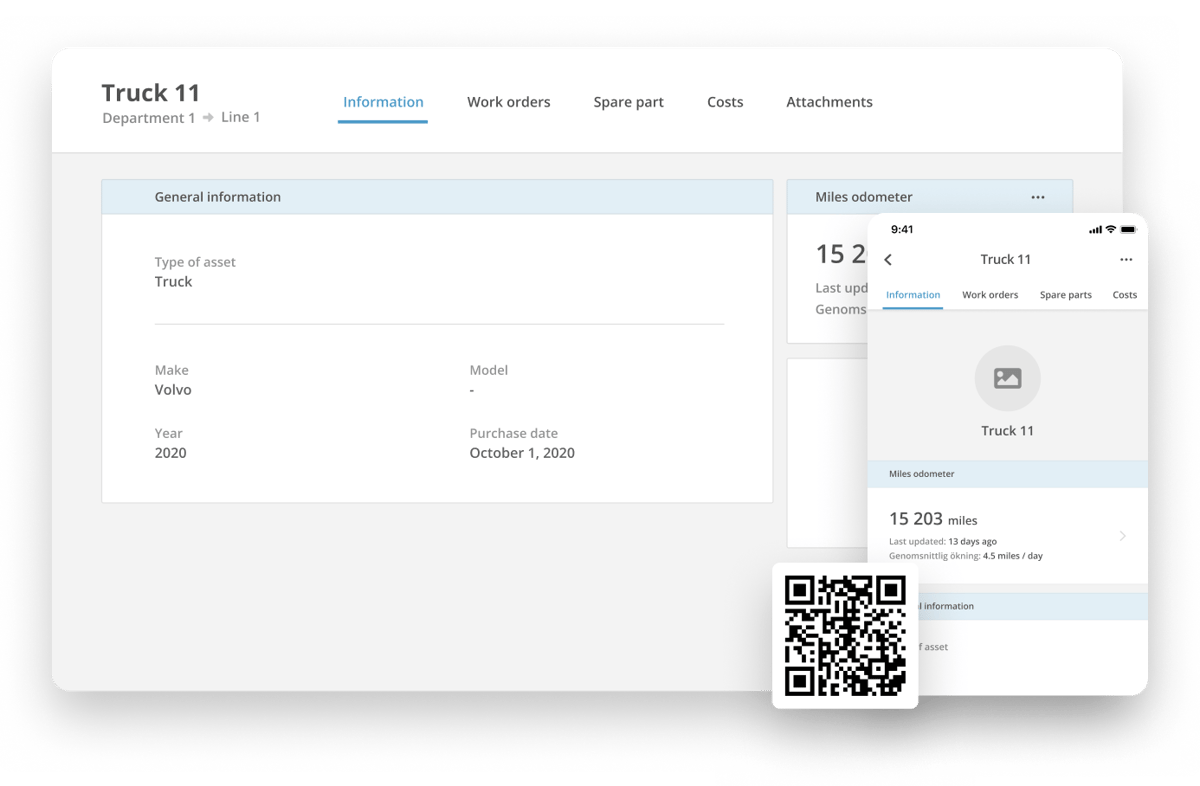This screenshot has width=1200, height=786.
Task: Open the desktop Spare part tab
Action: (628, 102)
